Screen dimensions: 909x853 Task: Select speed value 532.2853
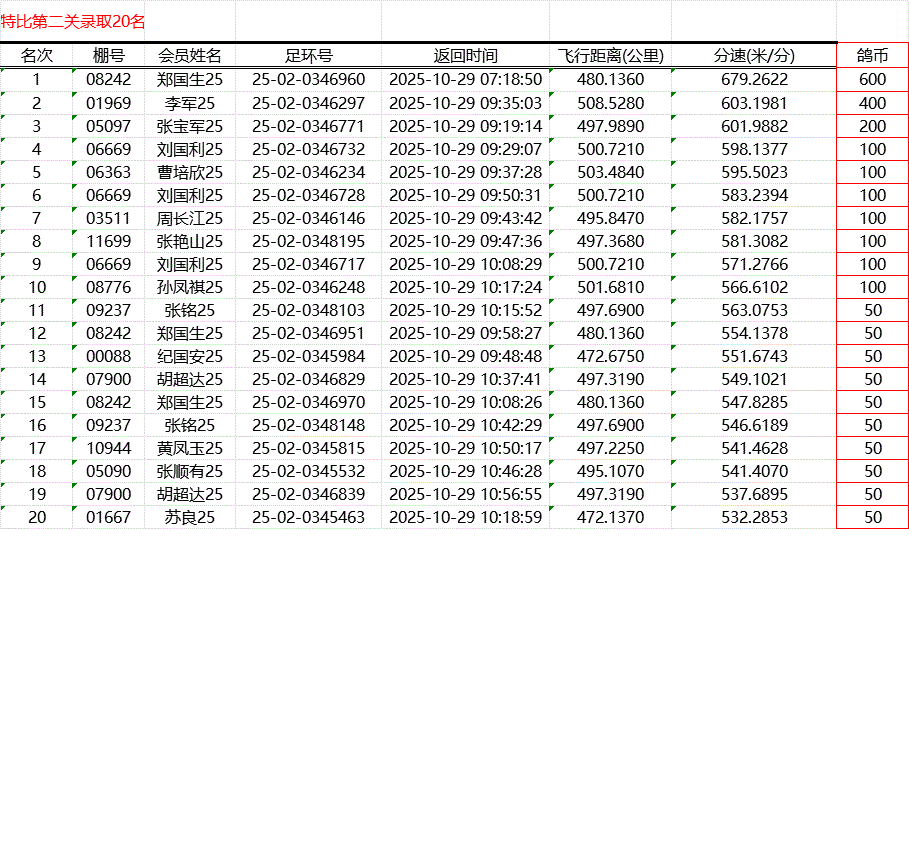(754, 517)
